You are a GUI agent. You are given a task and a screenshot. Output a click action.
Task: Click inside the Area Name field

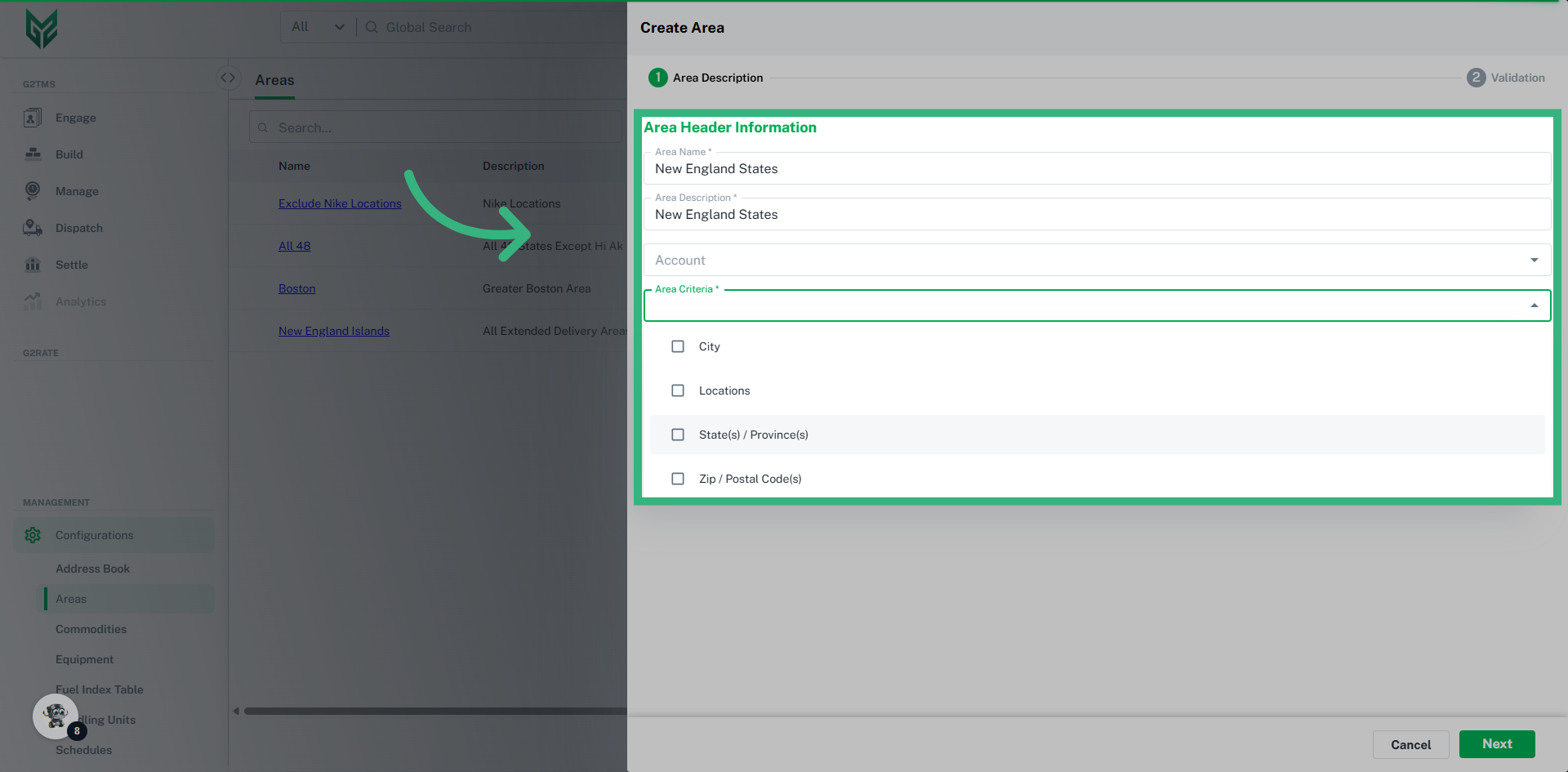[x=898, y=168]
